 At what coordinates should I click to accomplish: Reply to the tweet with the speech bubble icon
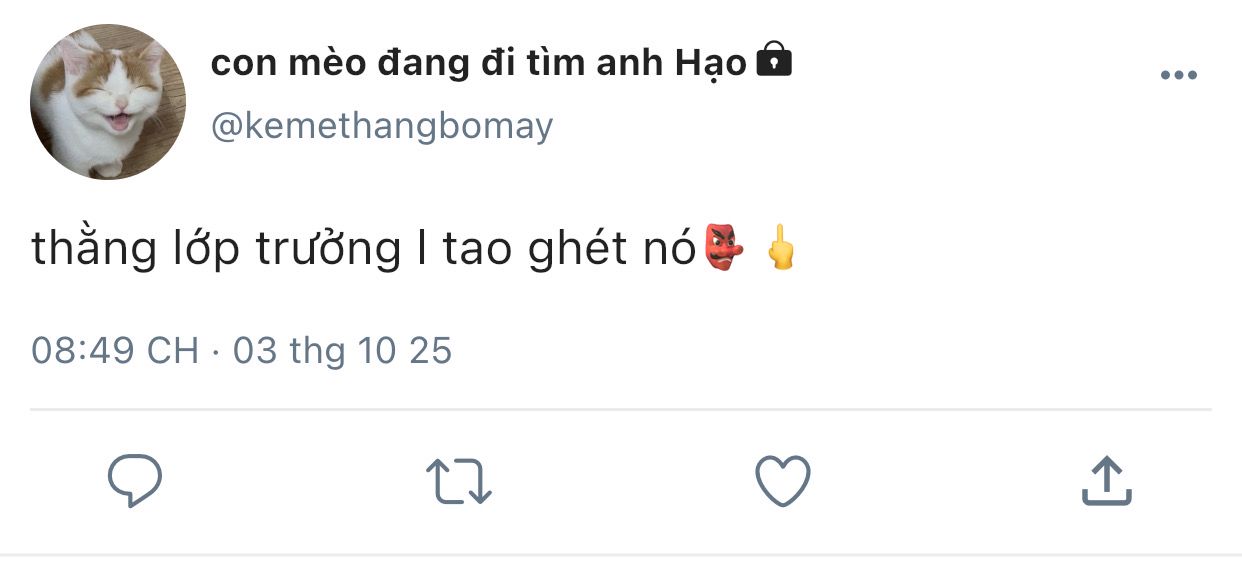pos(135,481)
